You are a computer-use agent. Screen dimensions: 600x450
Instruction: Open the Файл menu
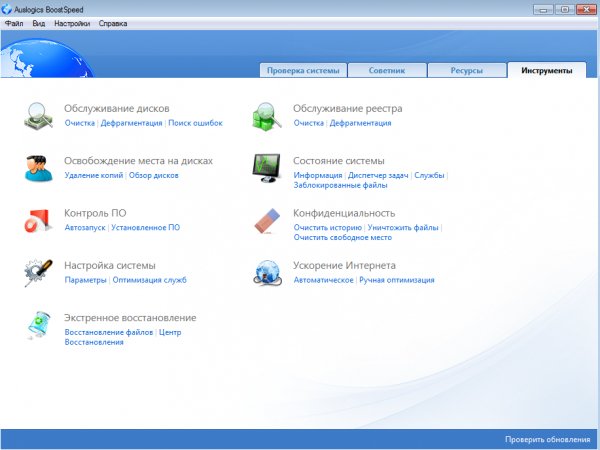point(14,23)
